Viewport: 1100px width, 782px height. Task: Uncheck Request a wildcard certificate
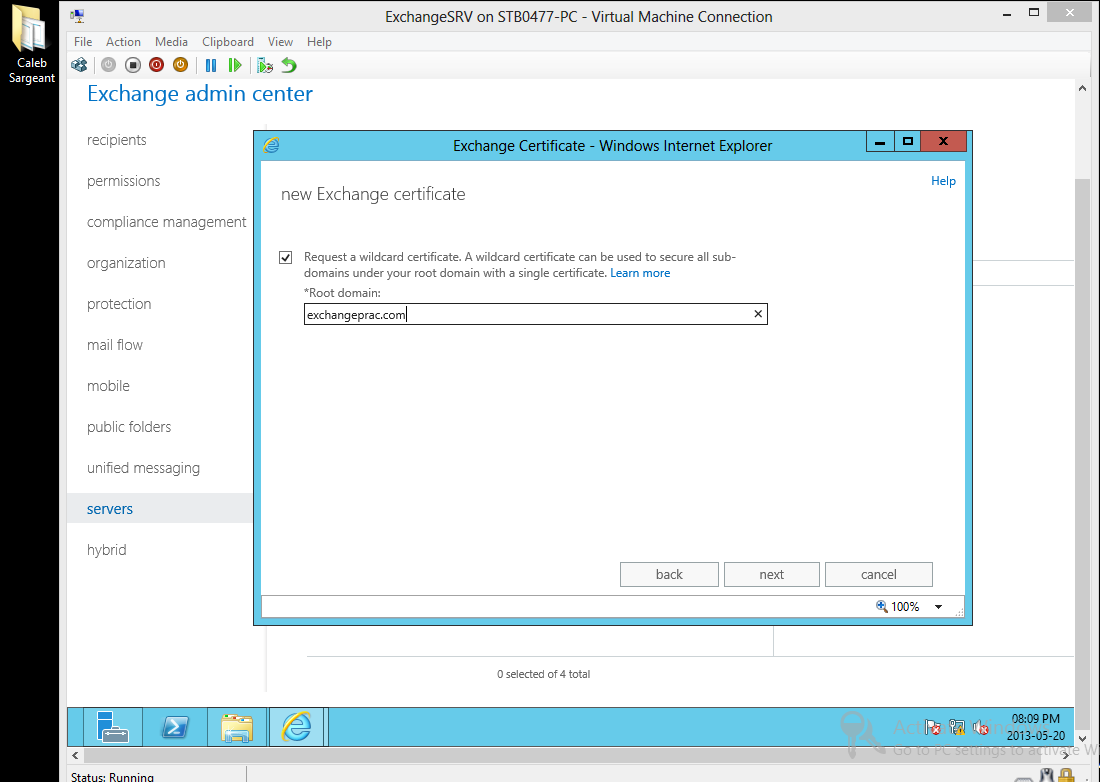[x=286, y=257]
